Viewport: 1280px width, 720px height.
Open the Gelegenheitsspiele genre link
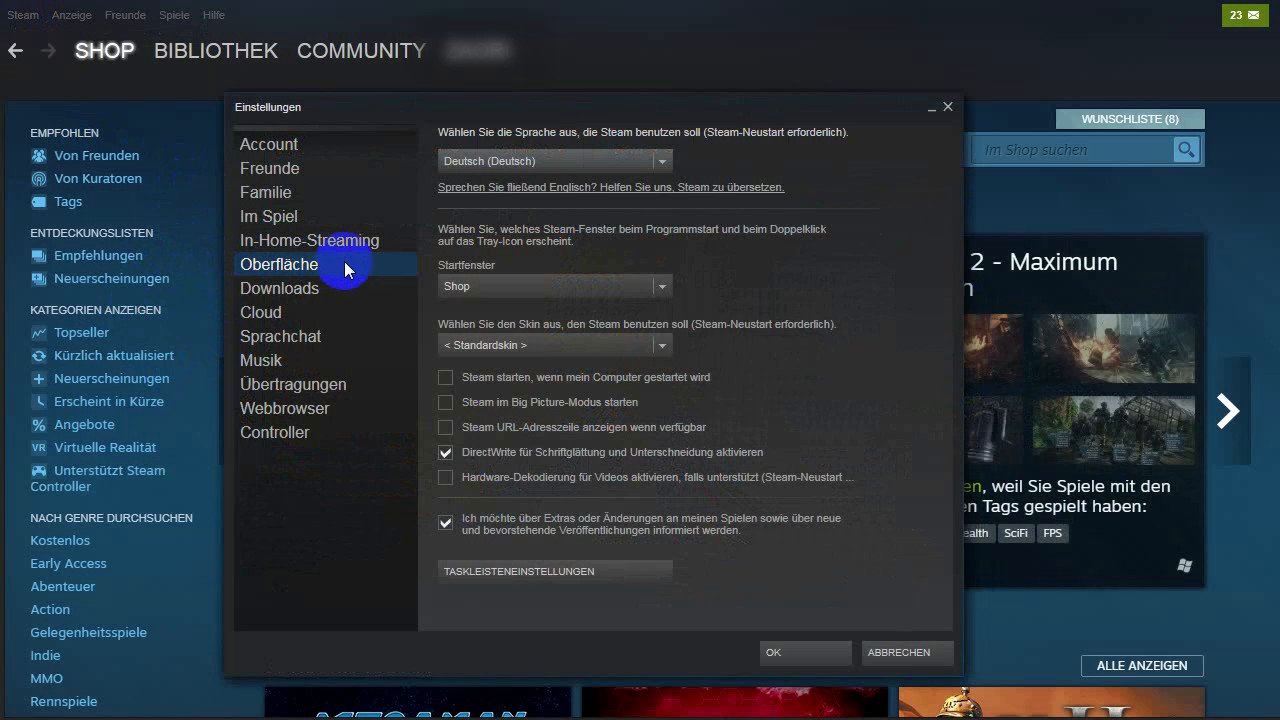[x=88, y=632]
